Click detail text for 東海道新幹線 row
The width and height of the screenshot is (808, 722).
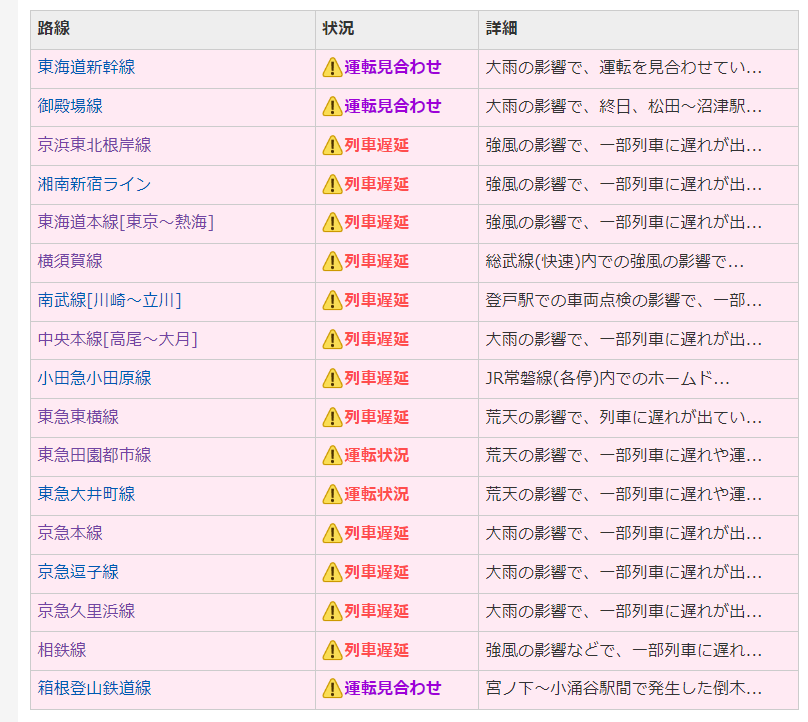point(624,68)
